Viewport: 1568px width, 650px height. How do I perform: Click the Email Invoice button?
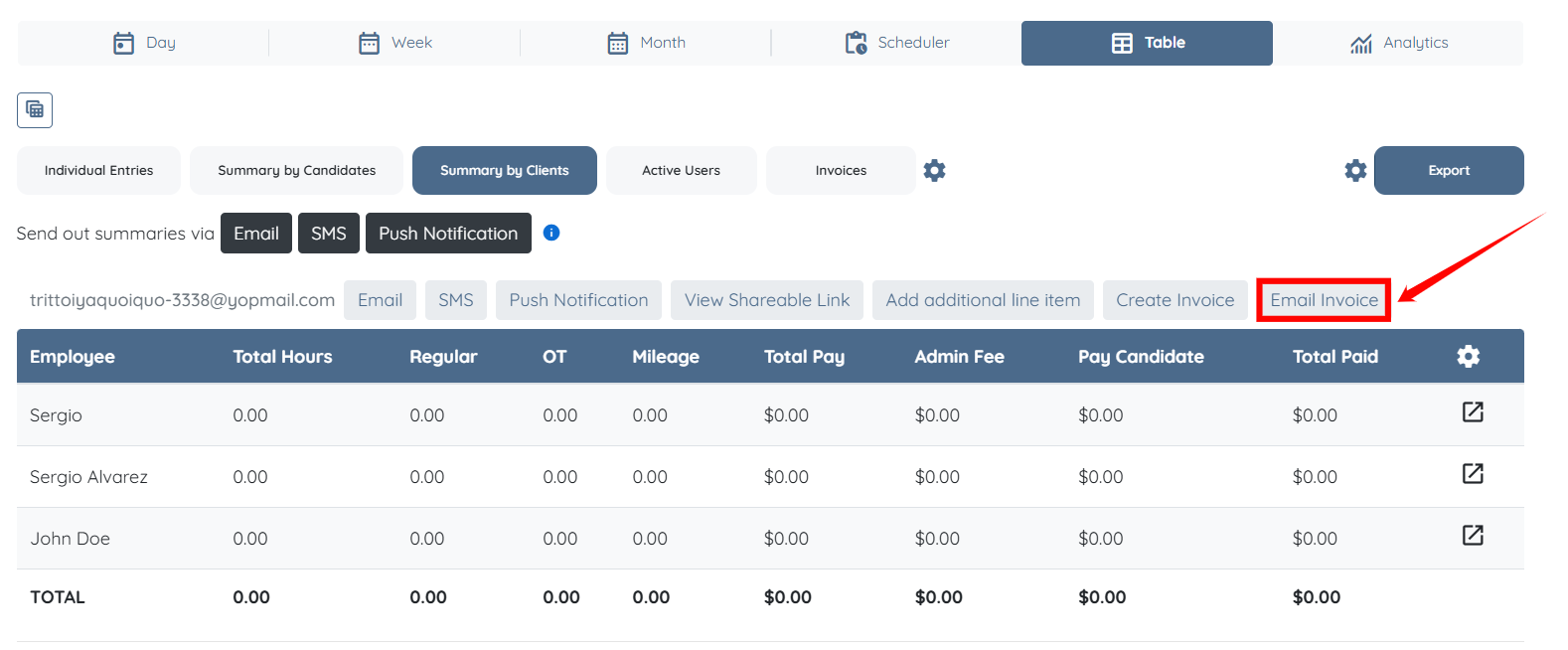pyautogui.click(x=1324, y=300)
